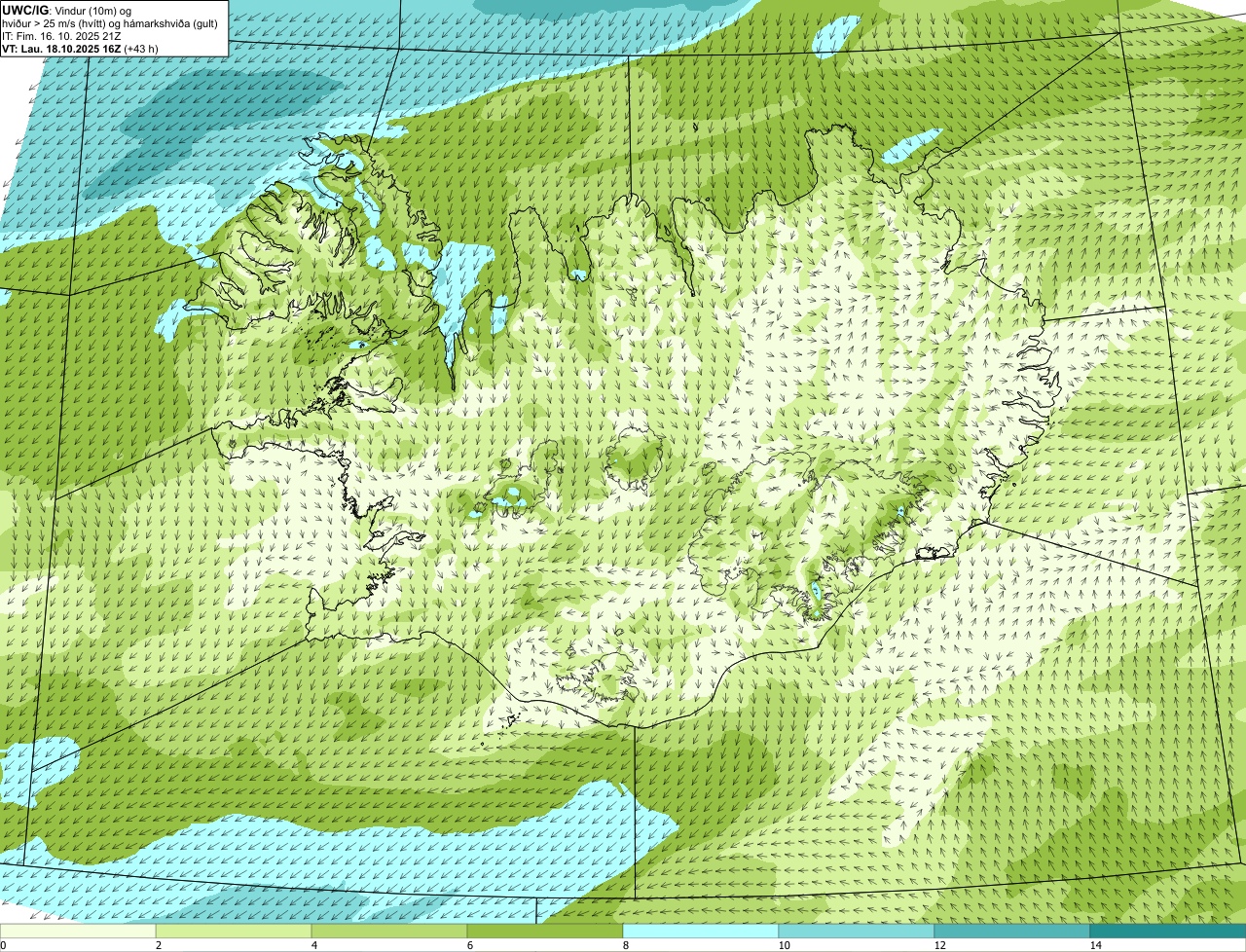
Task: Choose the 10–12 m/s turquoise legend swatch
Action: (x=857, y=932)
